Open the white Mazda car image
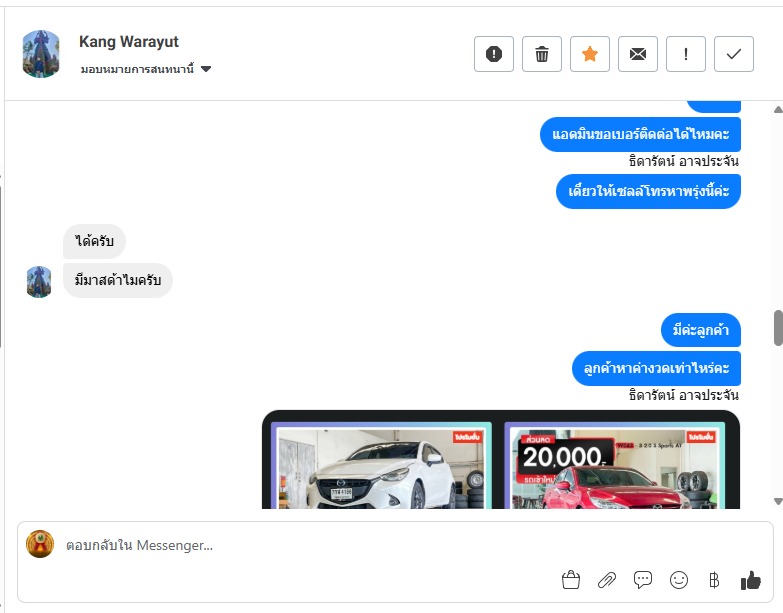The width and height of the screenshot is (783, 613). tap(381, 466)
